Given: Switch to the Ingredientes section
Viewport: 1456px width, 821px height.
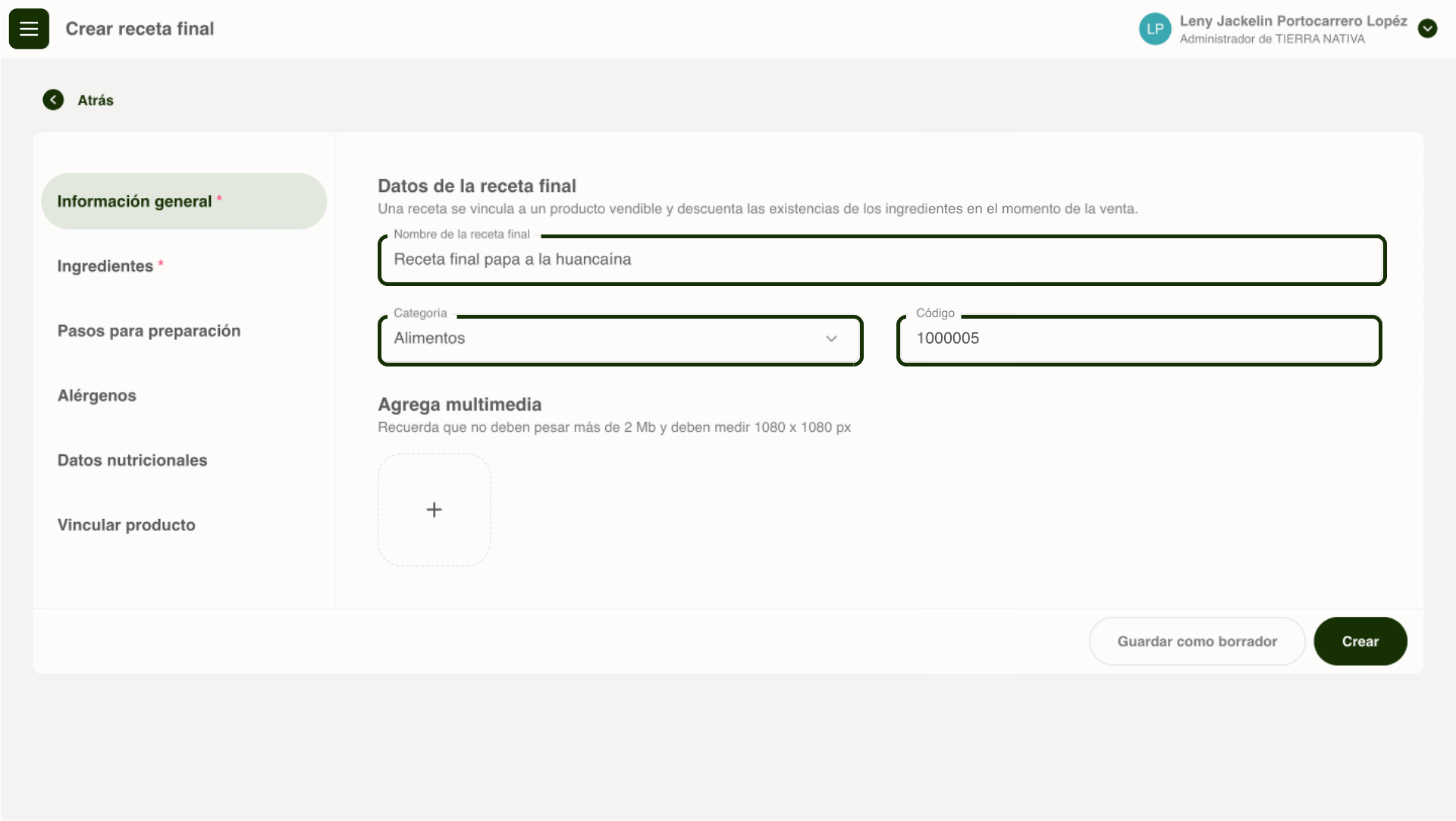Looking at the screenshot, I should tap(105, 266).
